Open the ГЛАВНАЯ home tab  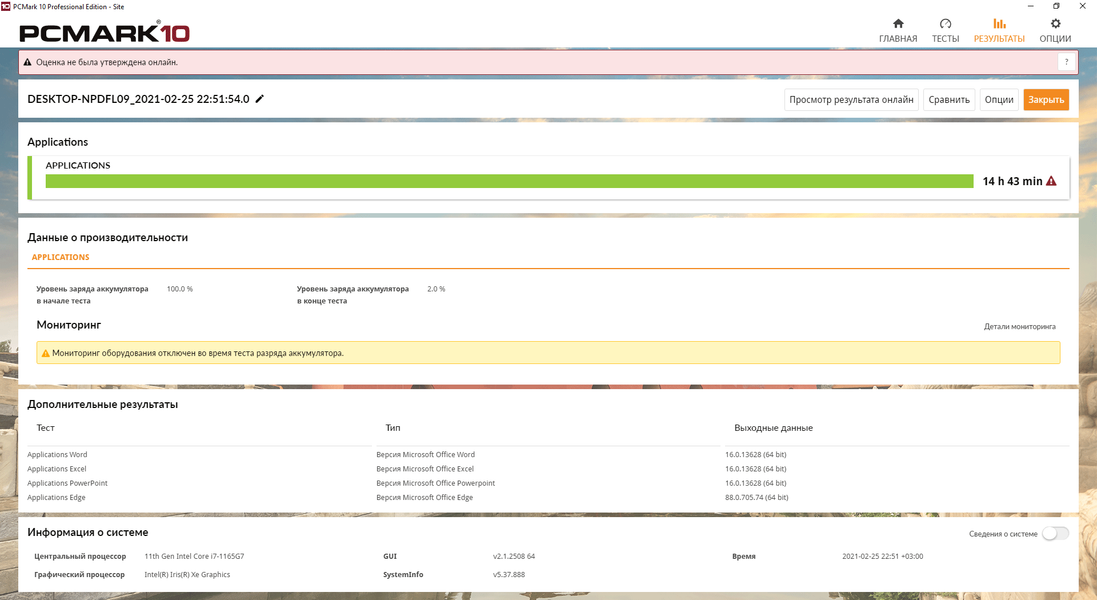click(x=898, y=31)
